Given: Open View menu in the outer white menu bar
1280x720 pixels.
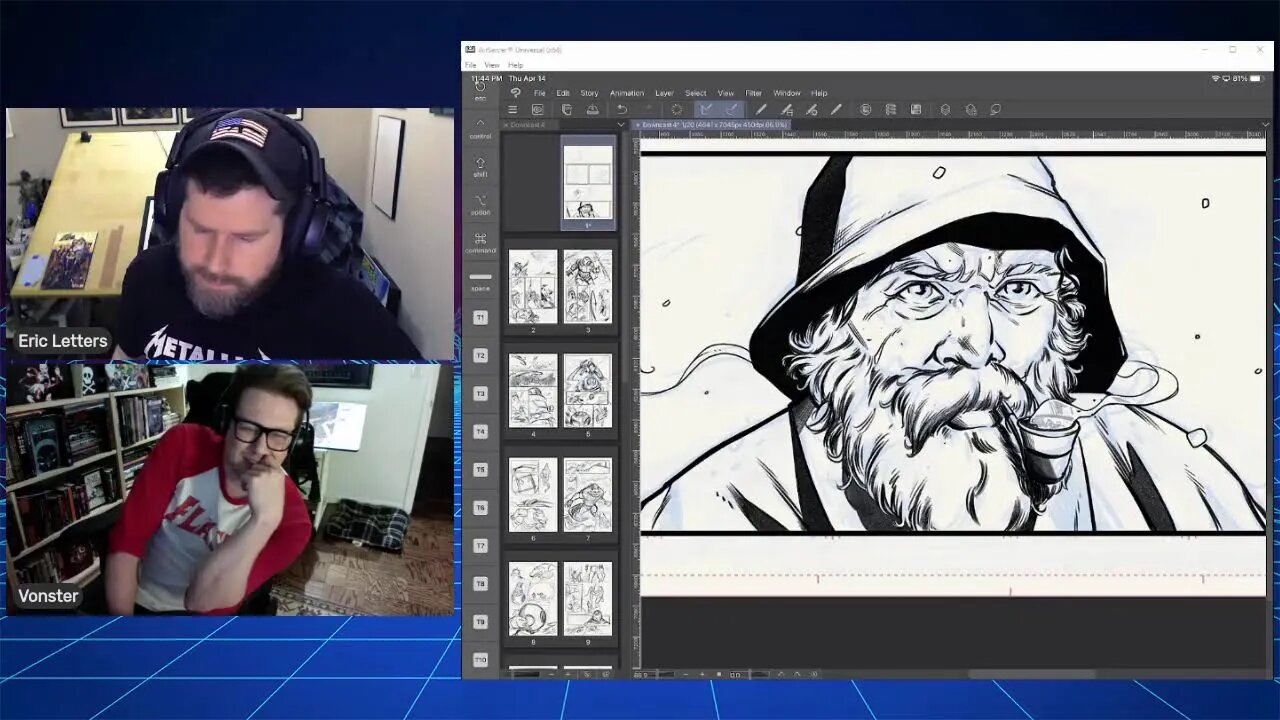Looking at the screenshot, I should [x=491, y=65].
